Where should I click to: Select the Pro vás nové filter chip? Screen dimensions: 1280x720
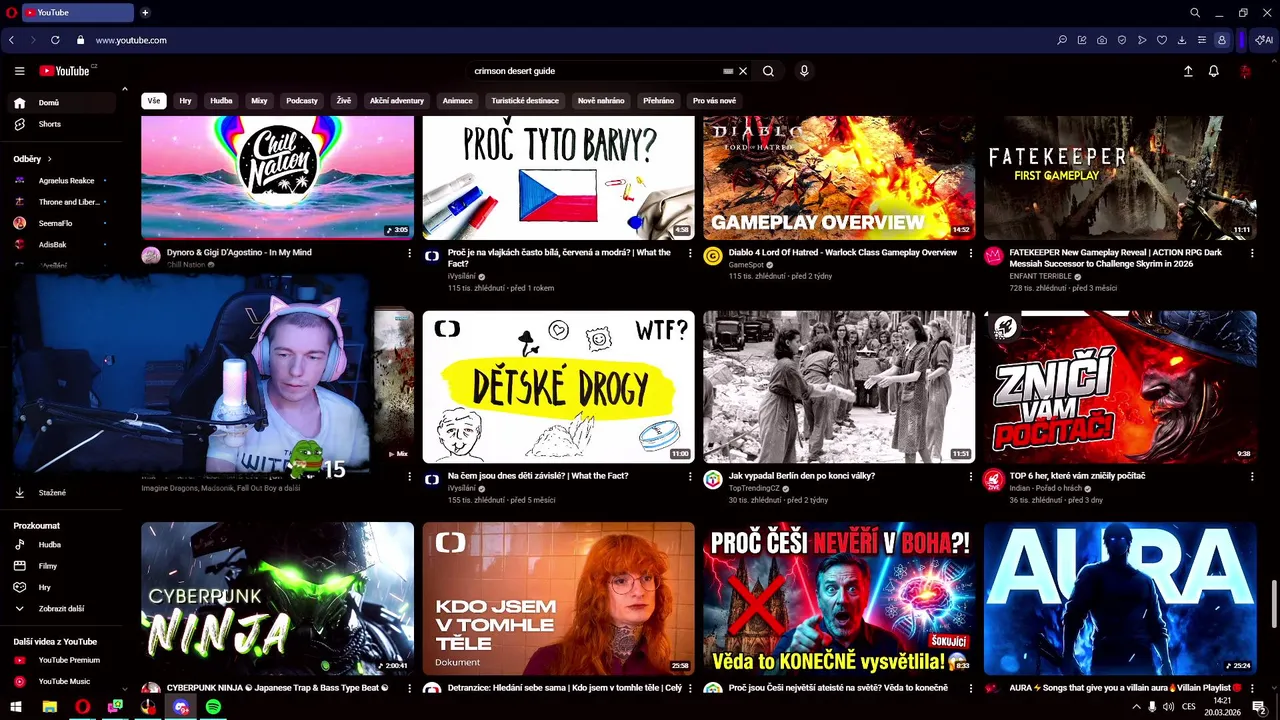click(714, 101)
